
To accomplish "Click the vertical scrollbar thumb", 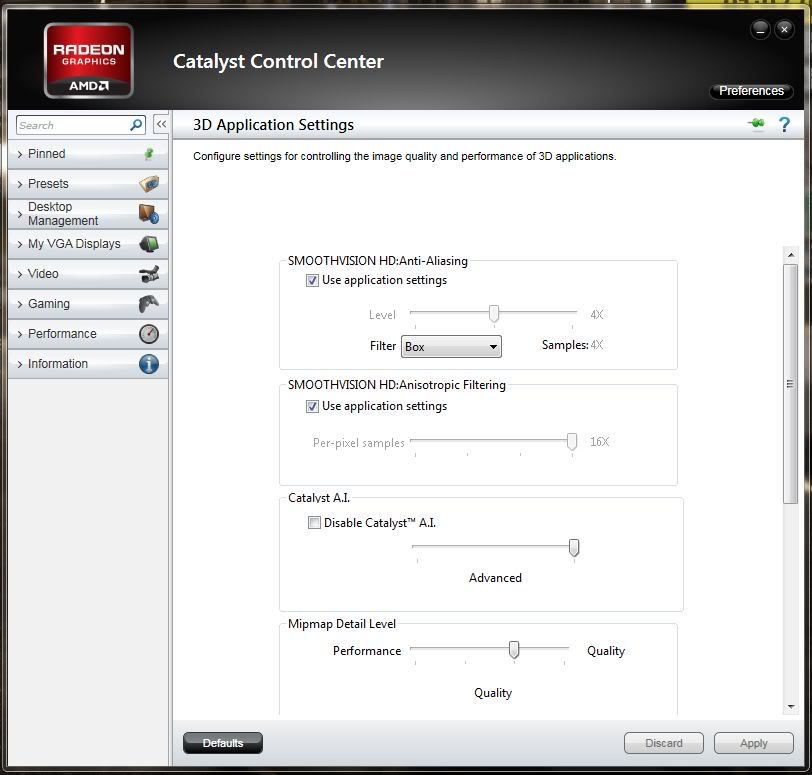I will [x=790, y=384].
